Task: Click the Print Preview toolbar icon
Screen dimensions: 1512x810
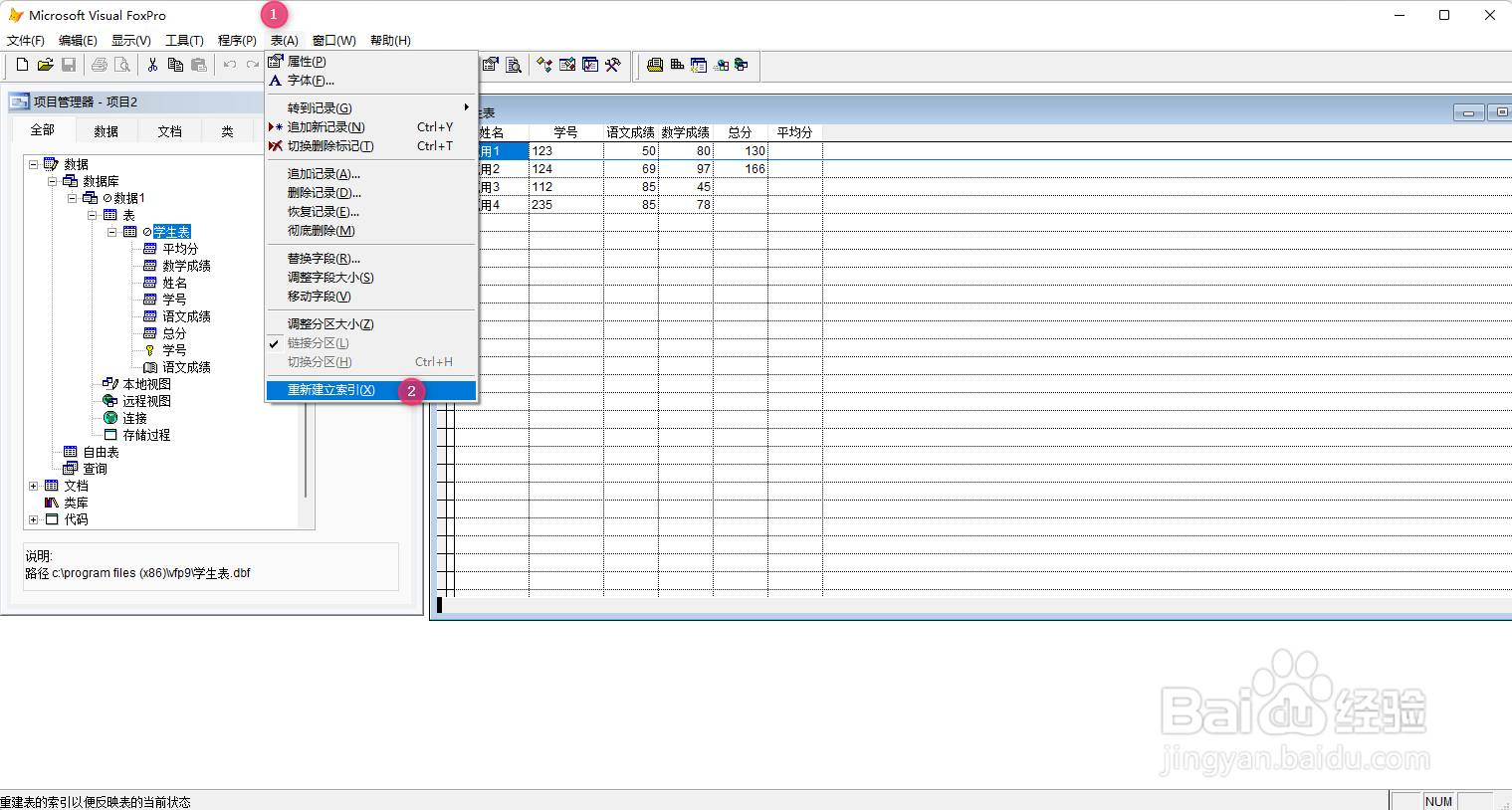Action: click(122, 65)
